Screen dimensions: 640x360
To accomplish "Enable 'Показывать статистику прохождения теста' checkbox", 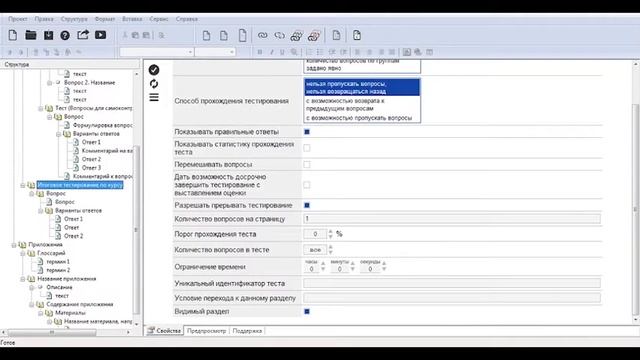I will point(307,148).
